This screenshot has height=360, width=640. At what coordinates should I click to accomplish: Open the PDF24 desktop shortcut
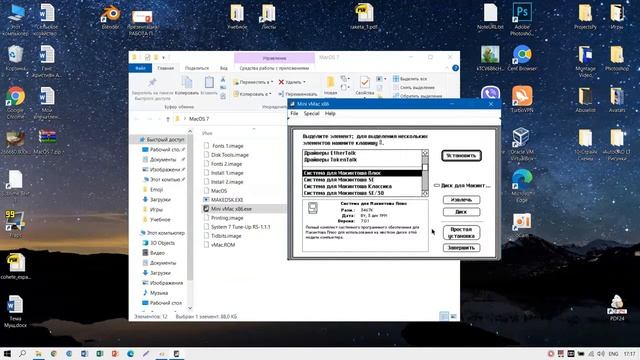[x=617, y=308]
